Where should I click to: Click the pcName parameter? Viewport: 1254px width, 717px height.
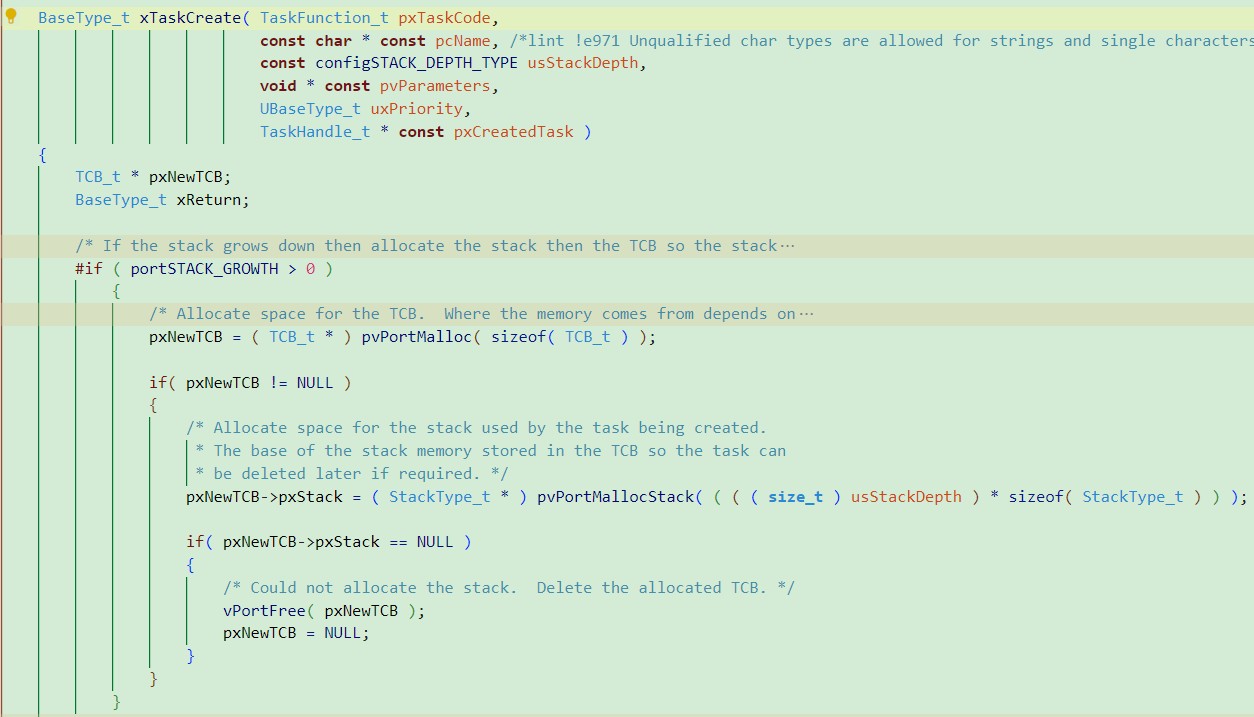tap(463, 41)
